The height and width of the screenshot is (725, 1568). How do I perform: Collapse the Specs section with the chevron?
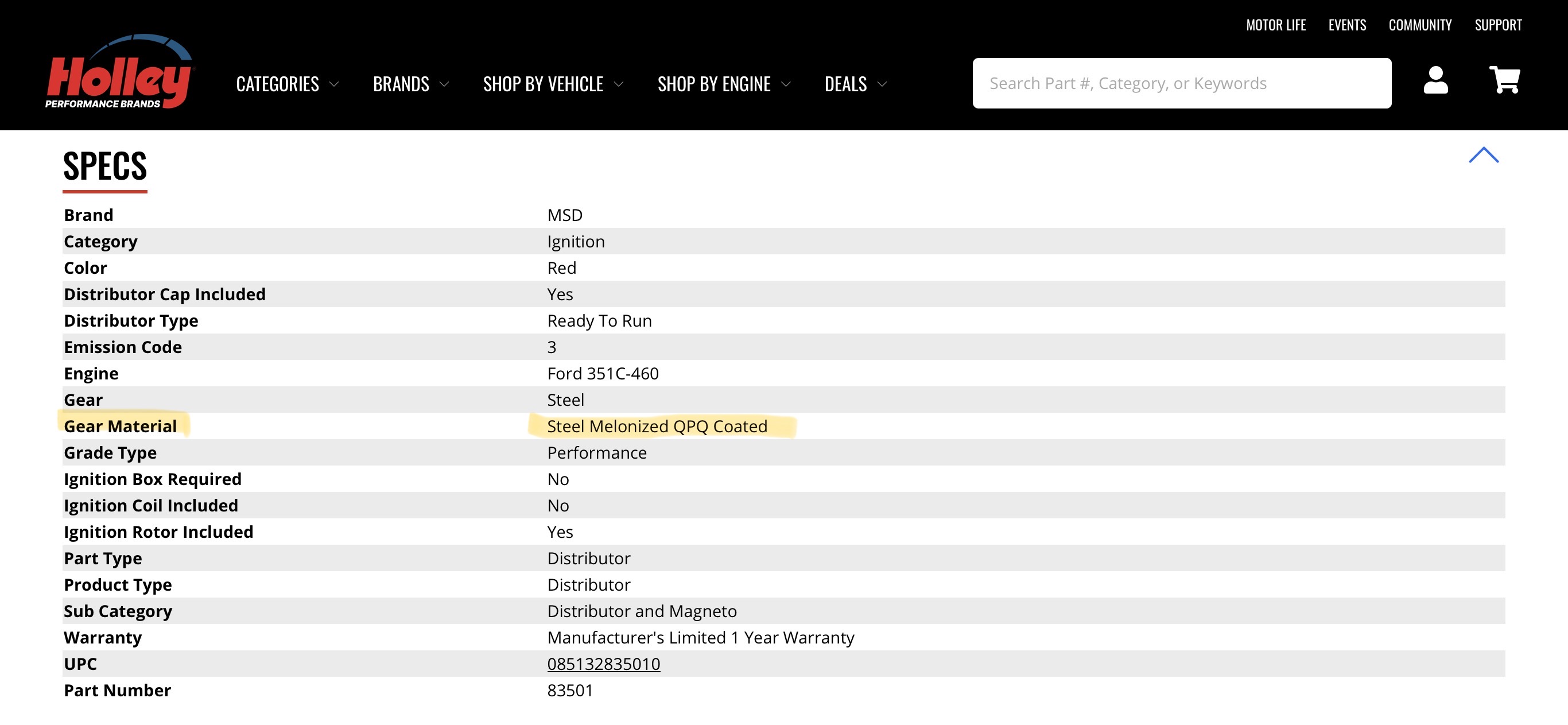(x=1483, y=156)
